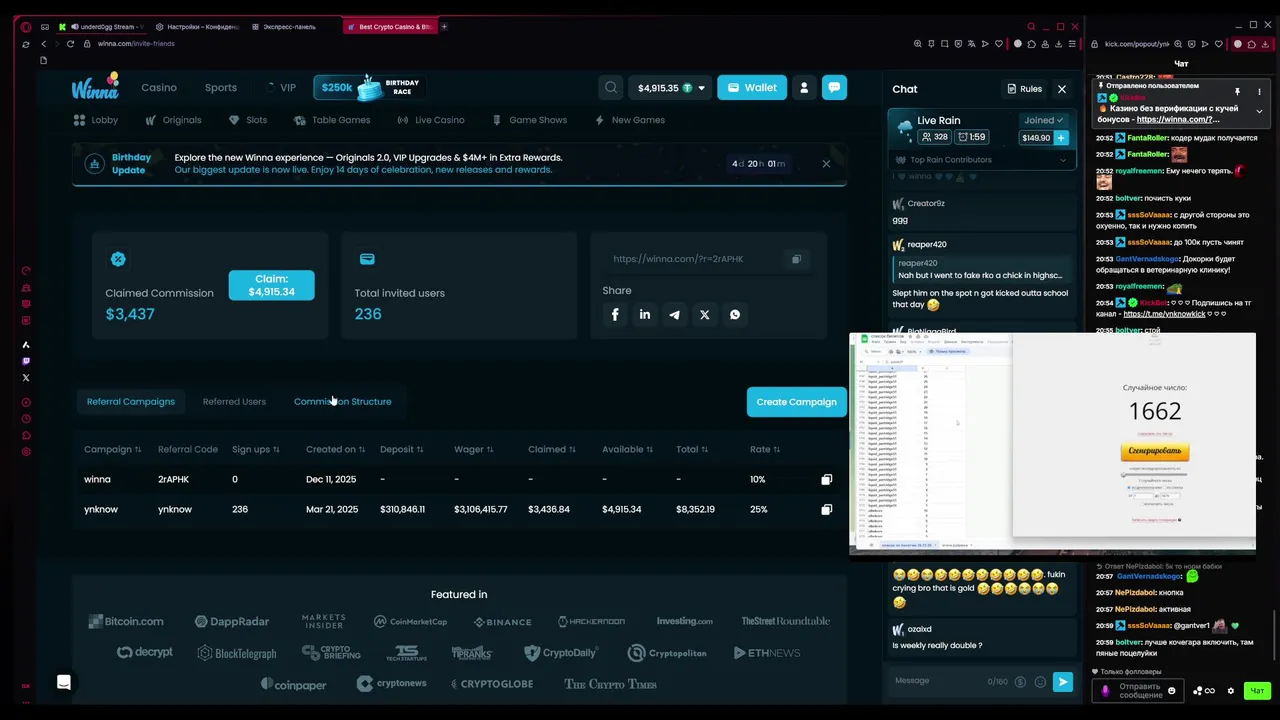Click the green Чат button in Kick
This screenshot has width=1280, height=720.
pos(1257,691)
